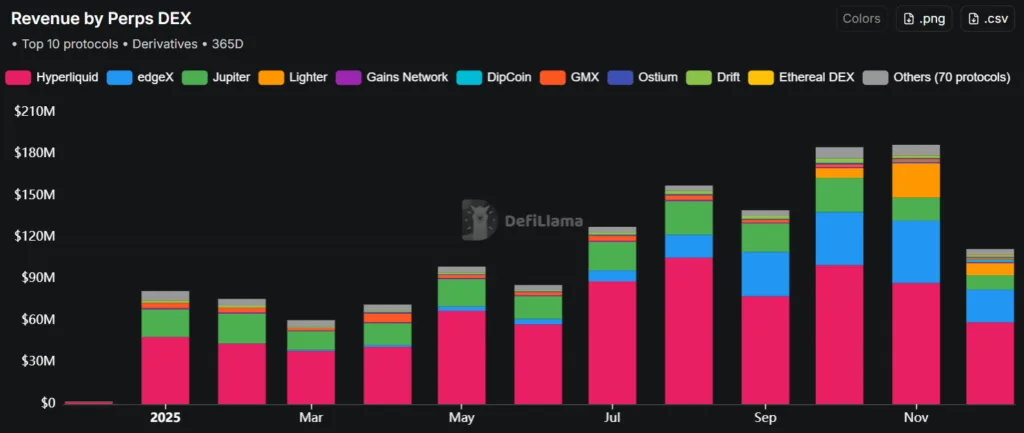Click Others (70 protocols) legend label

(x=952, y=78)
